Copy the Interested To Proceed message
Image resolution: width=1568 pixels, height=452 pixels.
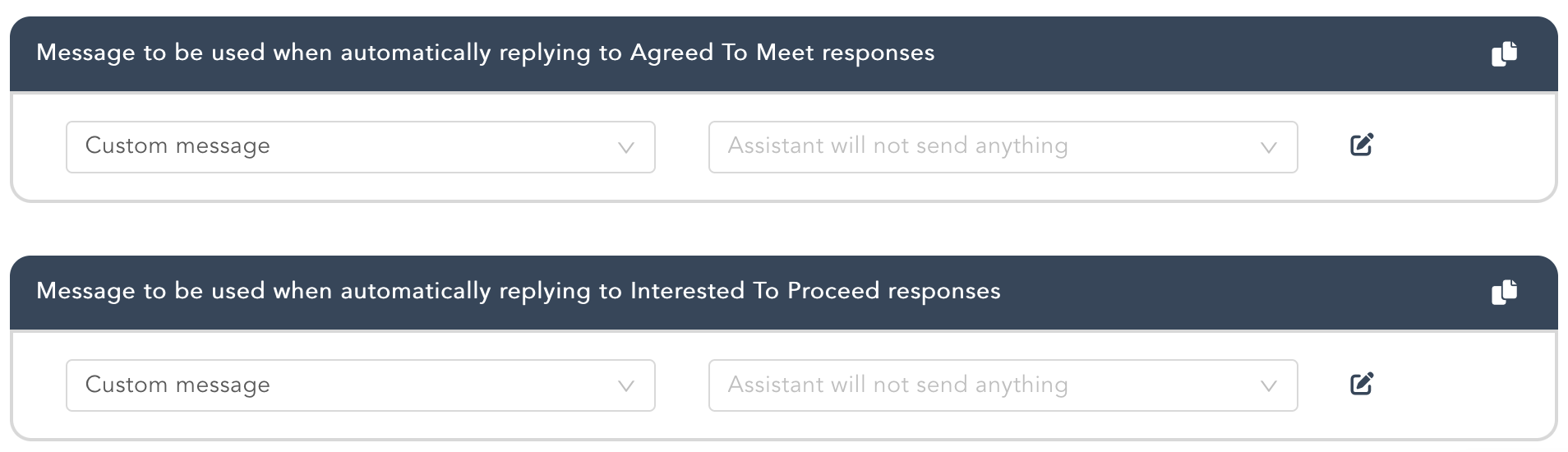(1504, 293)
